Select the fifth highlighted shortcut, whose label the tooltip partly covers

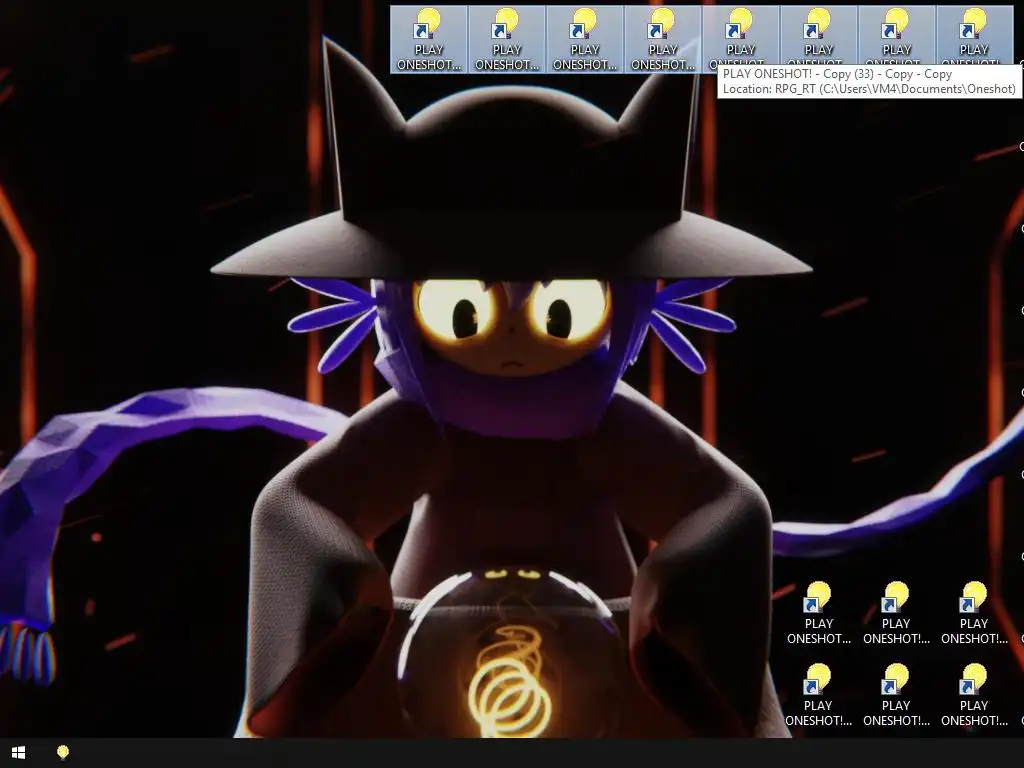point(741,37)
